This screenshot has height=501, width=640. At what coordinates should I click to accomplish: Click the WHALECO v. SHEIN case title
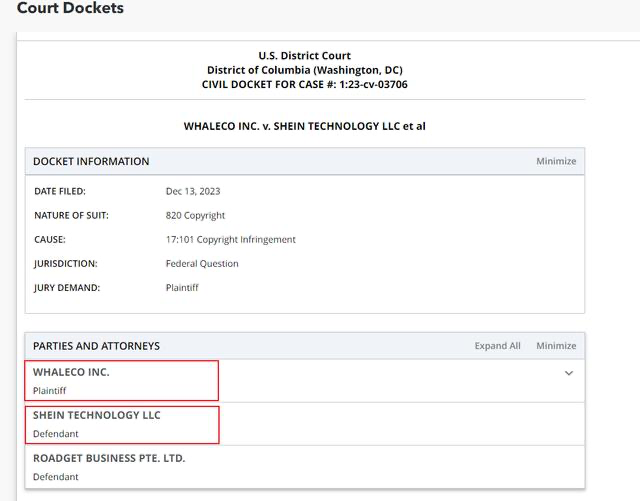(x=304, y=127)
